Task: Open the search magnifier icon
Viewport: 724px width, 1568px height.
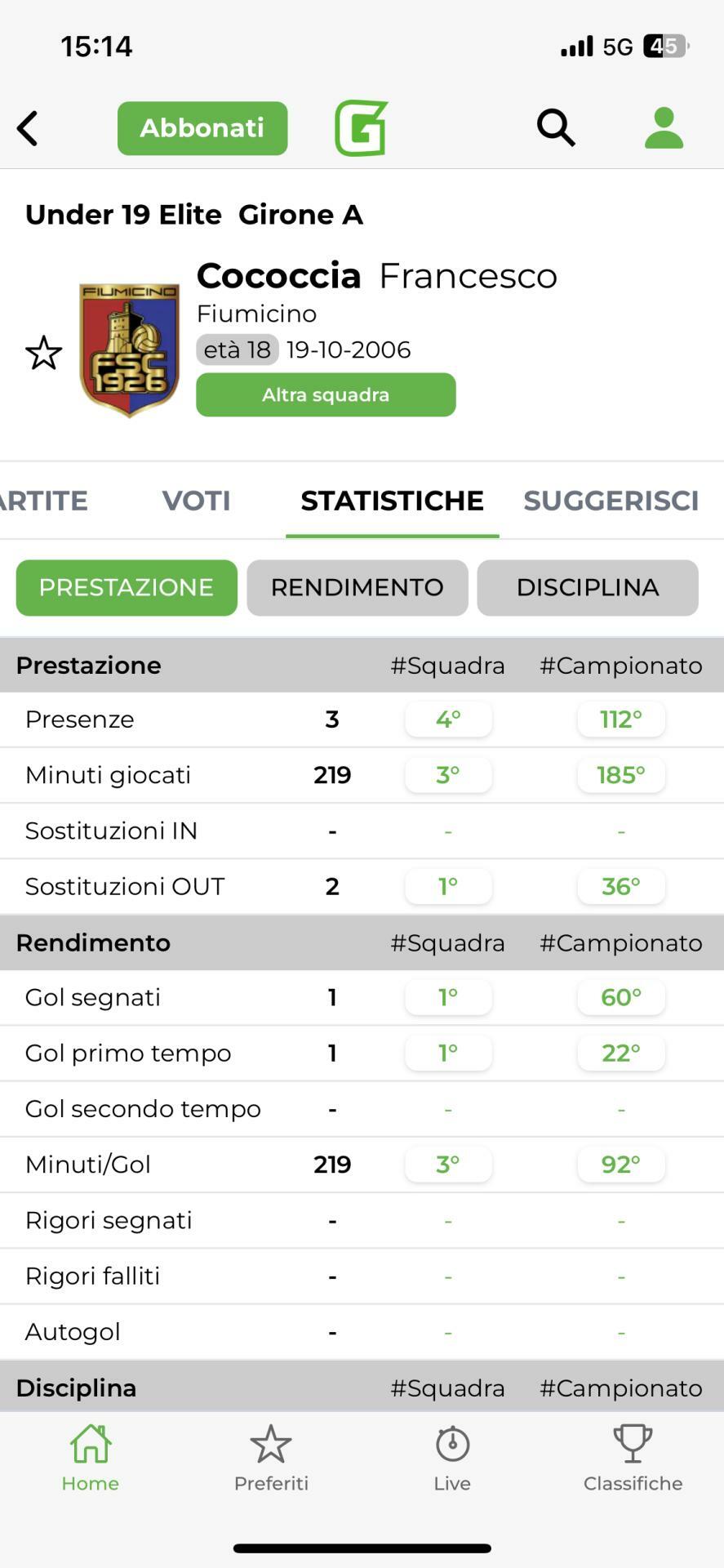Action: 556,128
